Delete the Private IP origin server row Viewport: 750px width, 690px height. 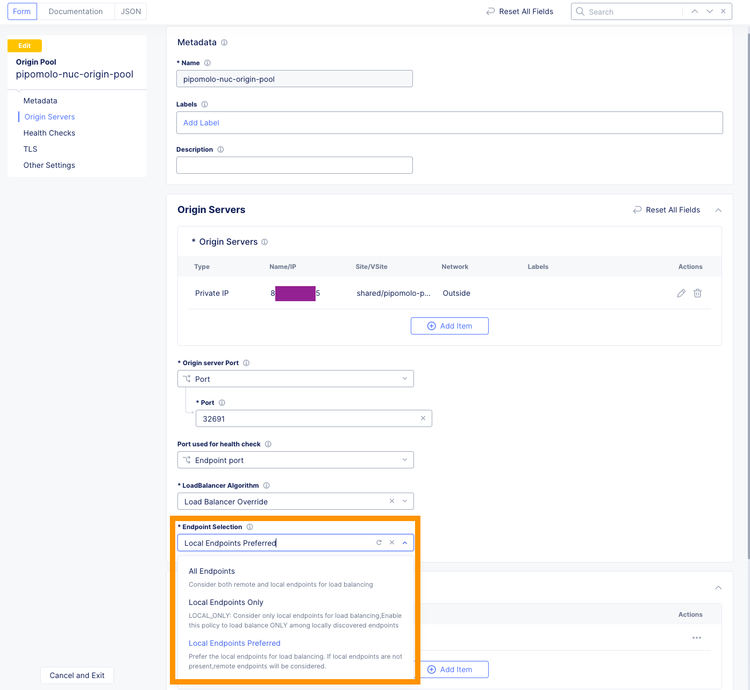698,293
